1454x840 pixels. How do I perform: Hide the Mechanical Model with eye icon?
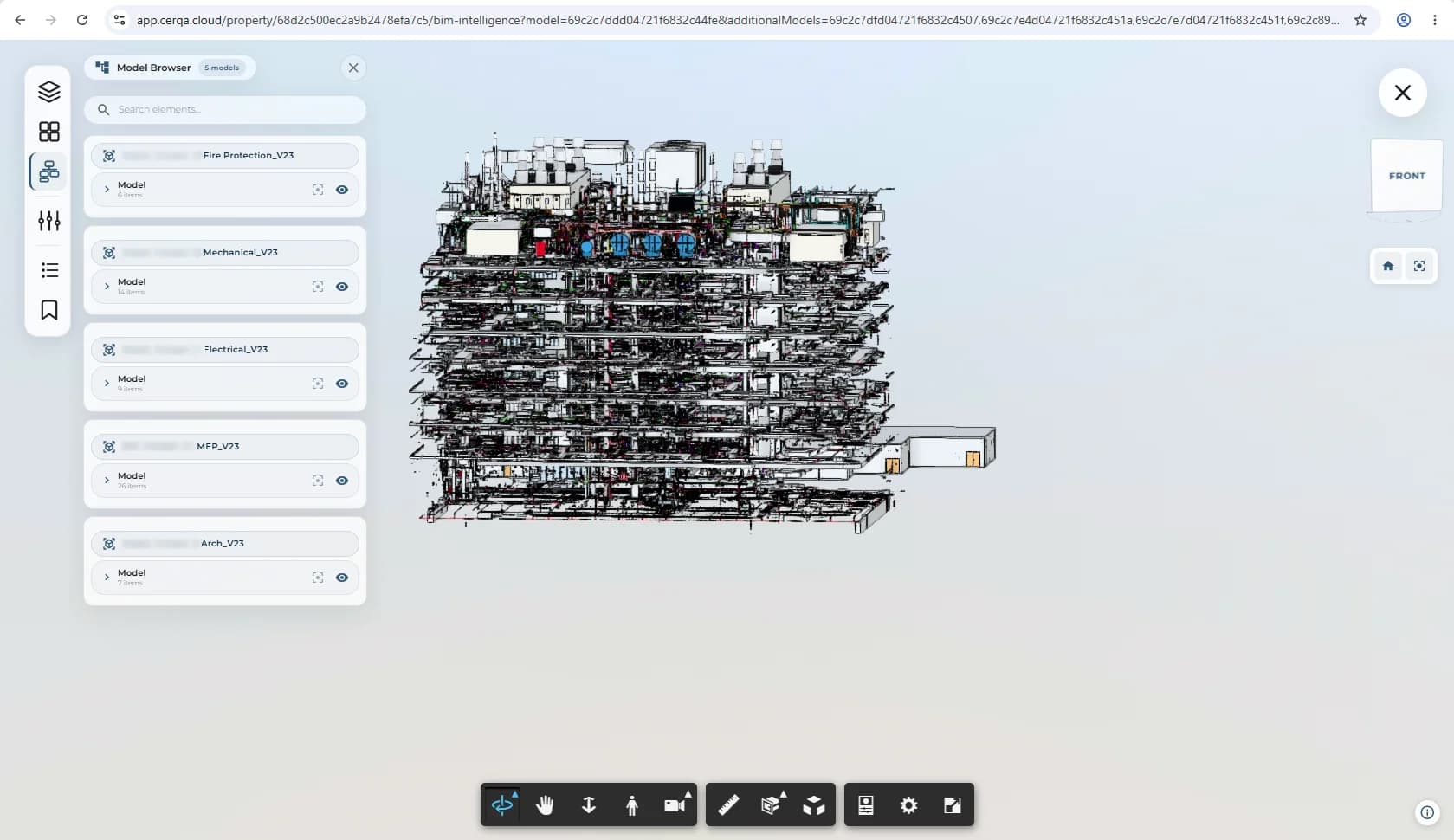[342, 287]
